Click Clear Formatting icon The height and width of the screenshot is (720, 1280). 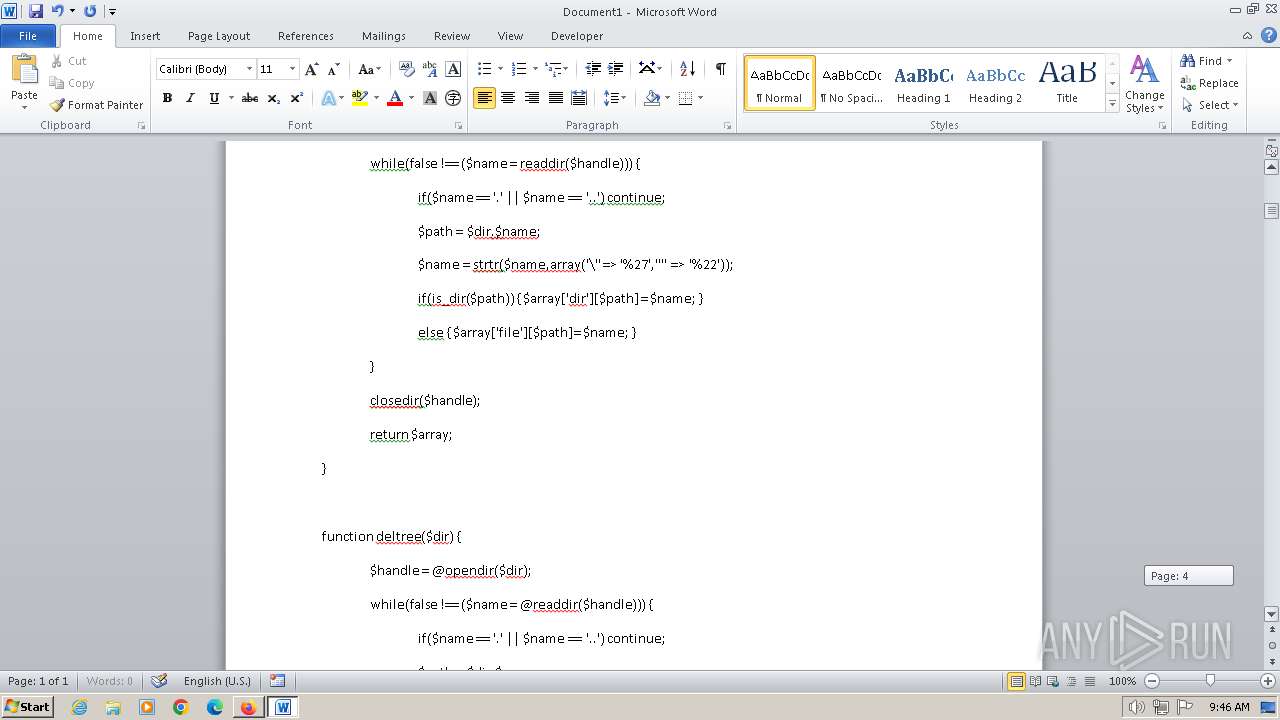pos(406,69)
